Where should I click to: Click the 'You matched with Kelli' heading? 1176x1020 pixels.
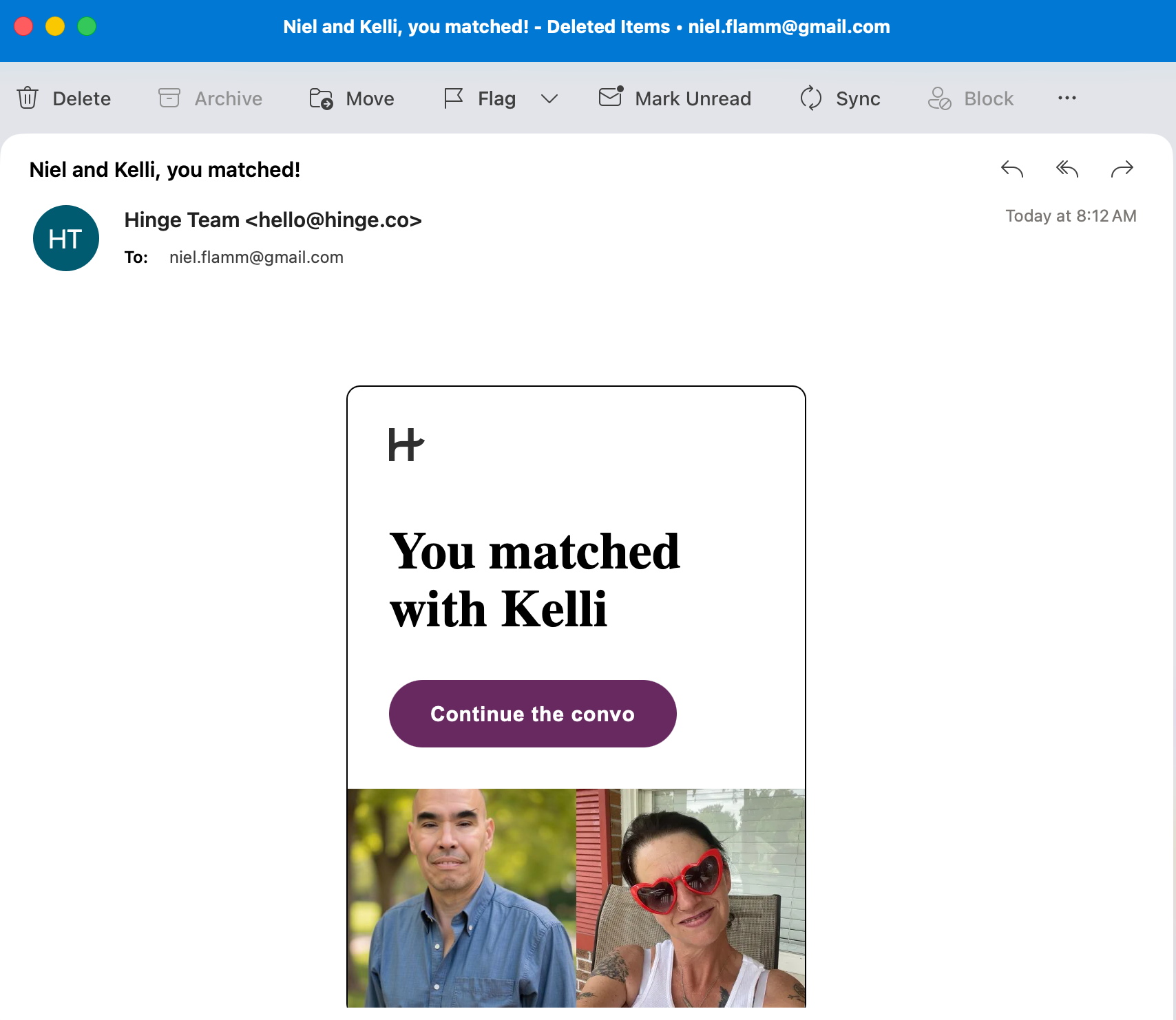click(x=535, y=580)
